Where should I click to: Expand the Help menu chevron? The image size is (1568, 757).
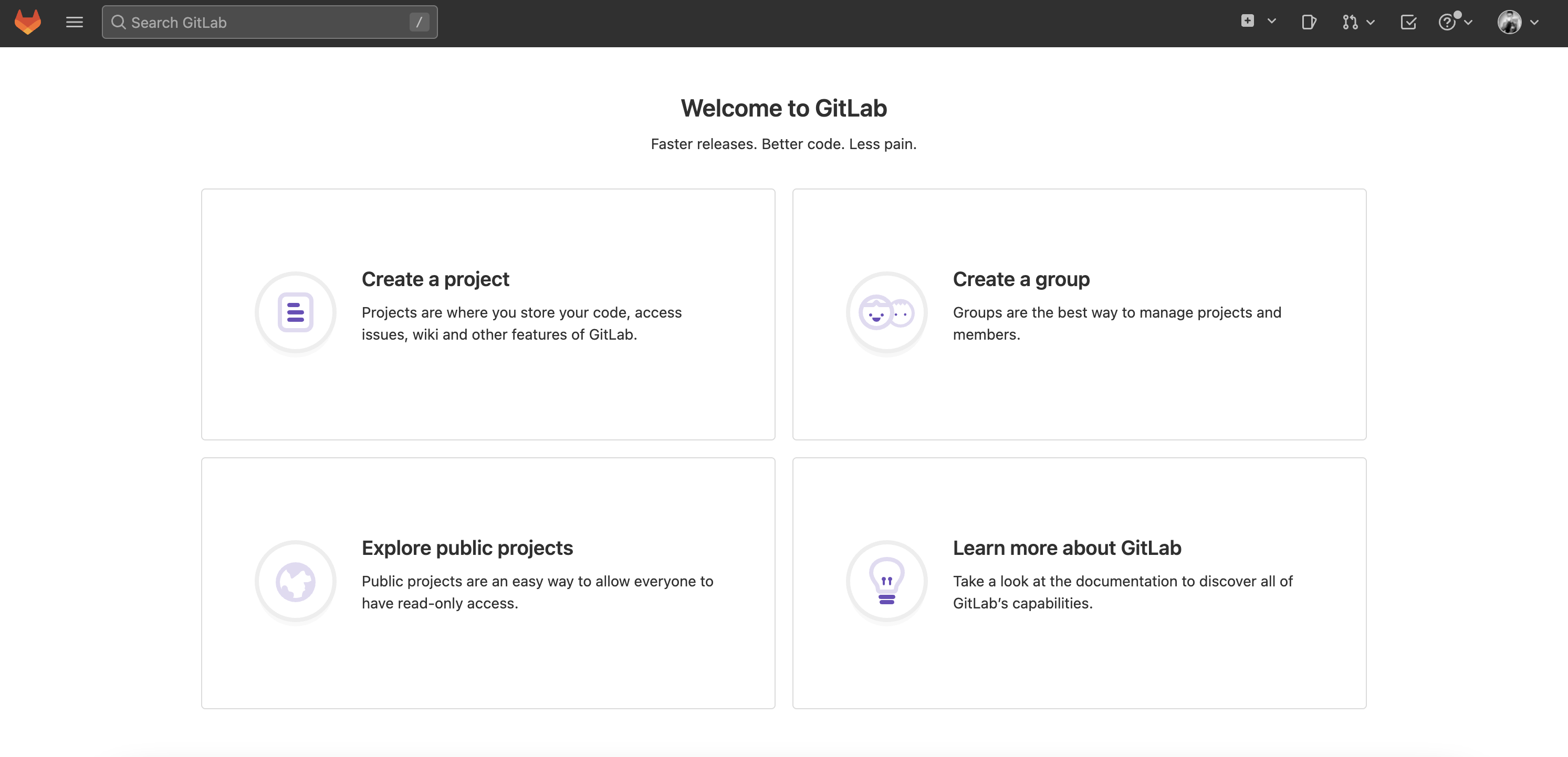1469,23
